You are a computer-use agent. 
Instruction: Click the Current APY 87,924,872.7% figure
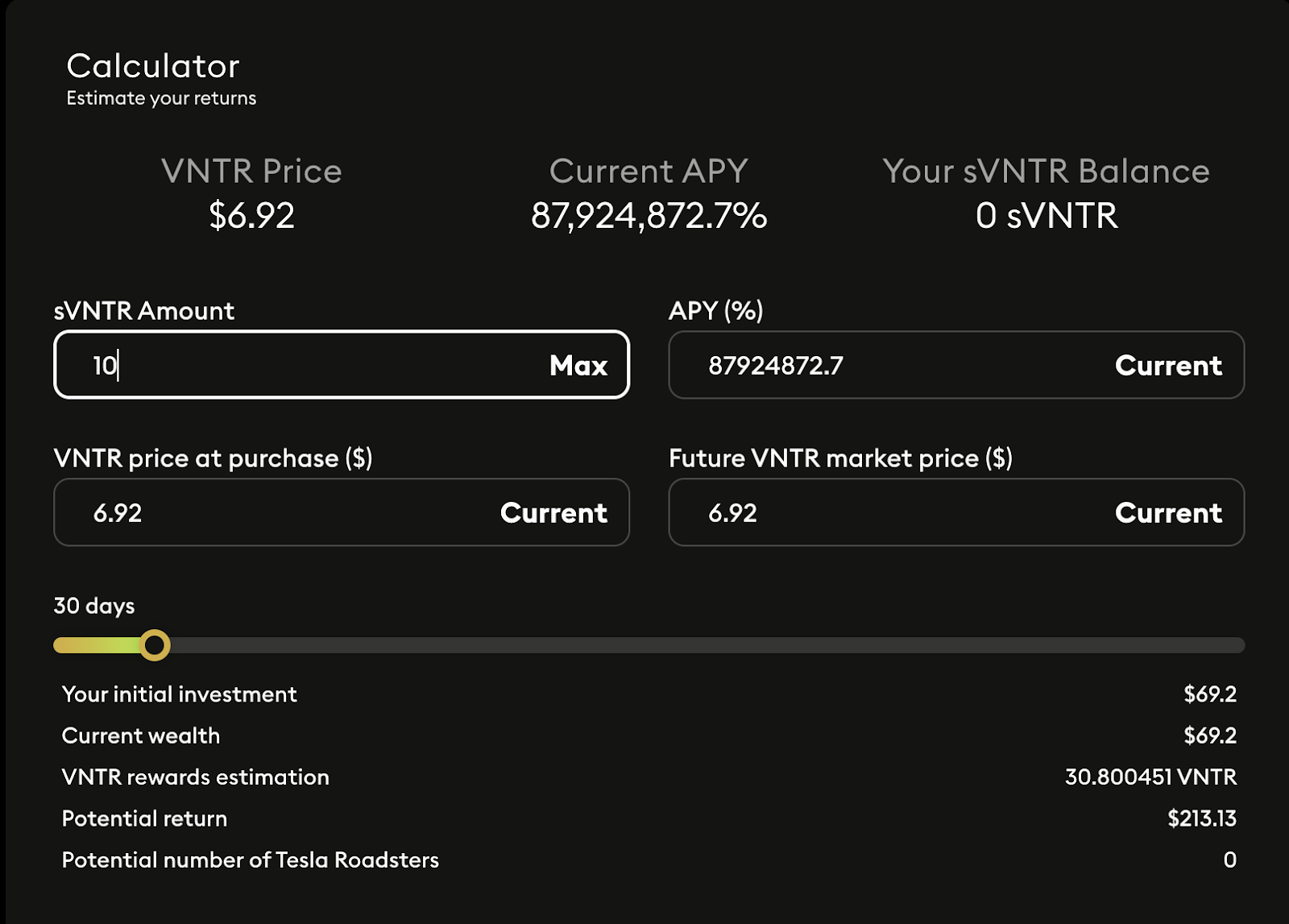(x=649, y=216)
